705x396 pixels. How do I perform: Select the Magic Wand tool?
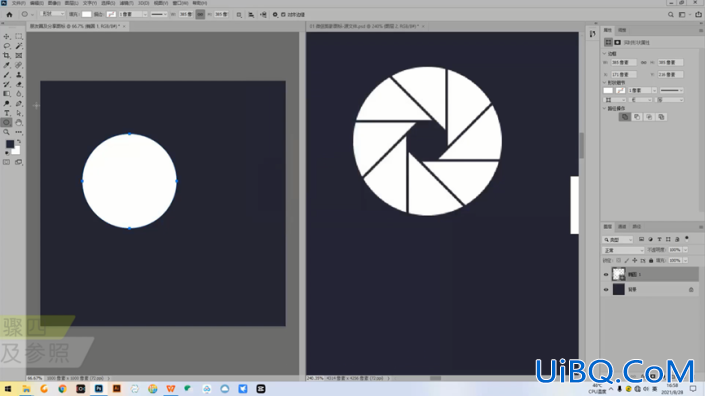(18, 46)
